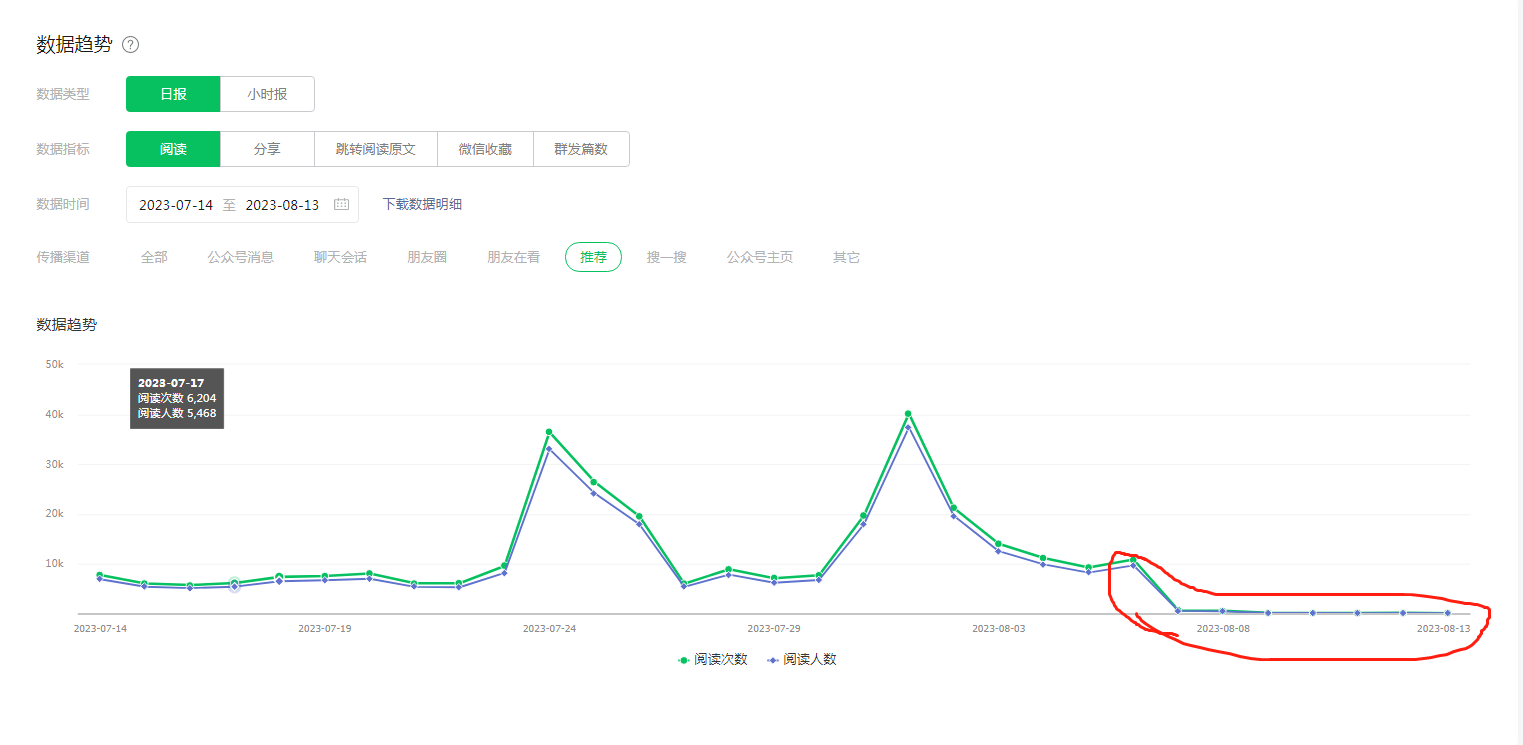Filter channel by 聊天会话
The width and height of the screenshot is (1523, 745).
[340, 257]
